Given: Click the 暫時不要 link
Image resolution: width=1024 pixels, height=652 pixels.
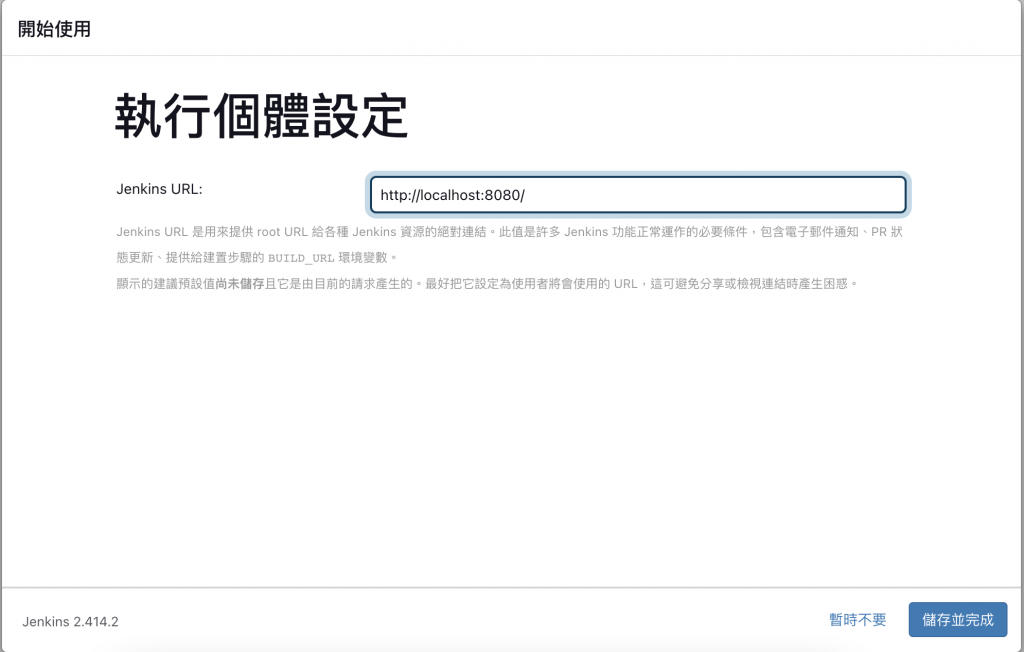Looking at the screenshot, I should pyautogui.click(x=857, y=619).
